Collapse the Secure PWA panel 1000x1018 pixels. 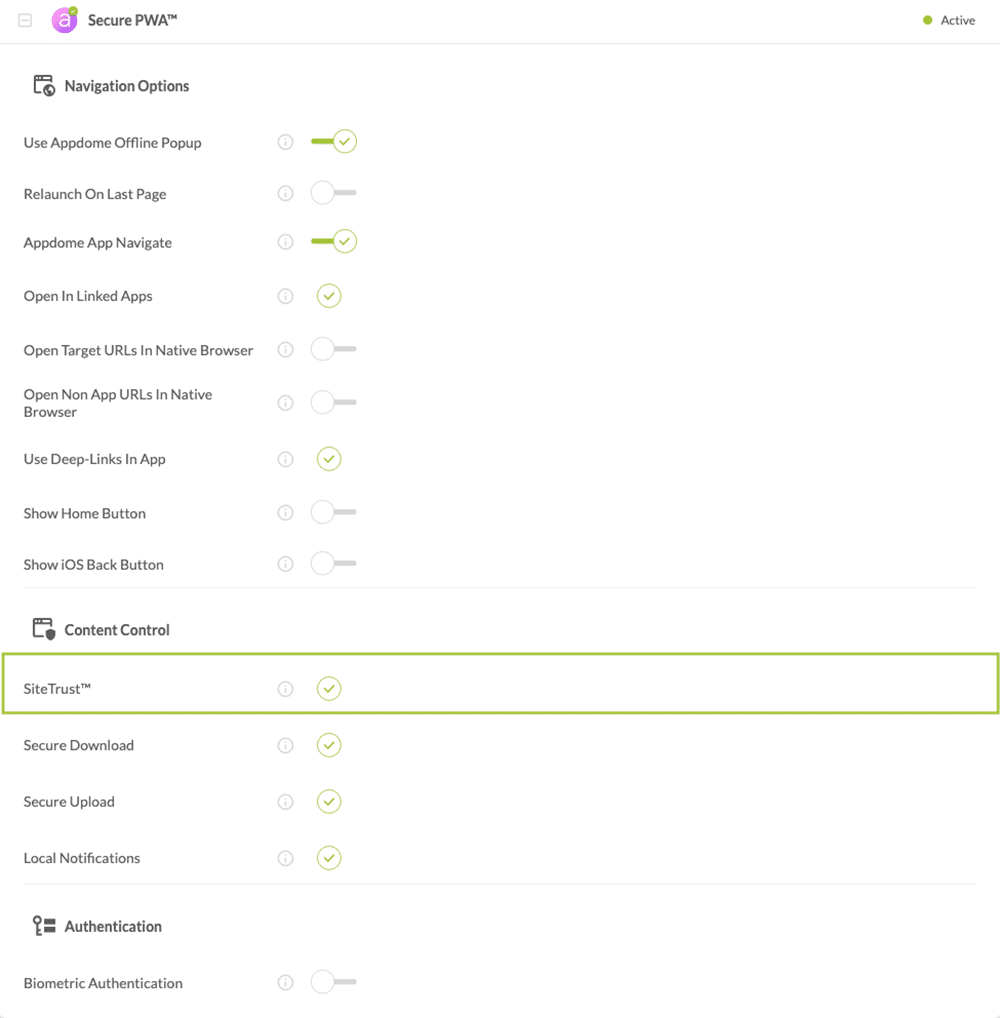click(25, 20)
